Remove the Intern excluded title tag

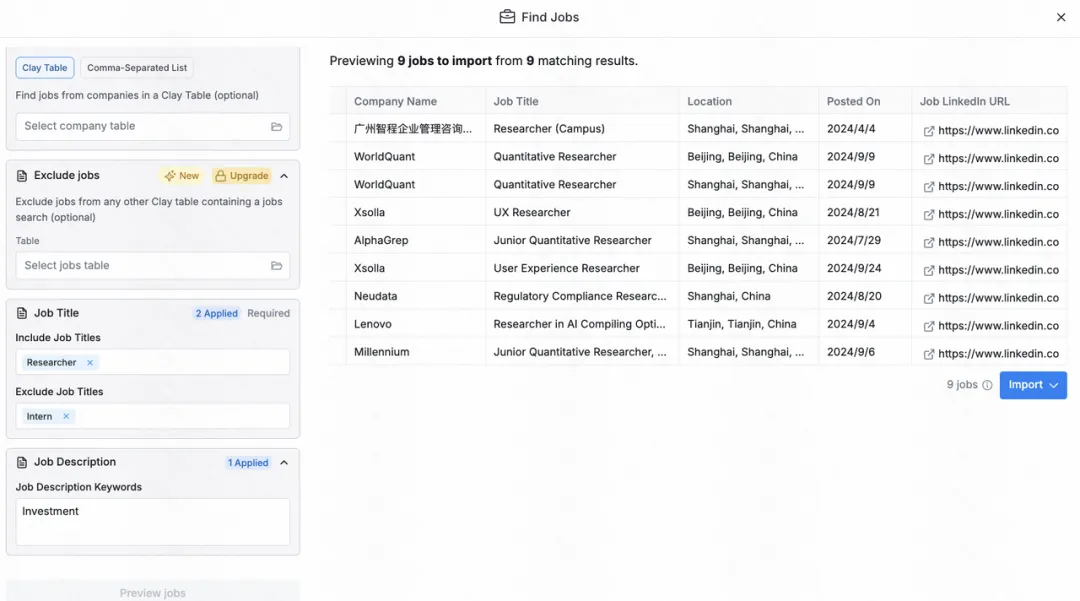click(66, 417)
